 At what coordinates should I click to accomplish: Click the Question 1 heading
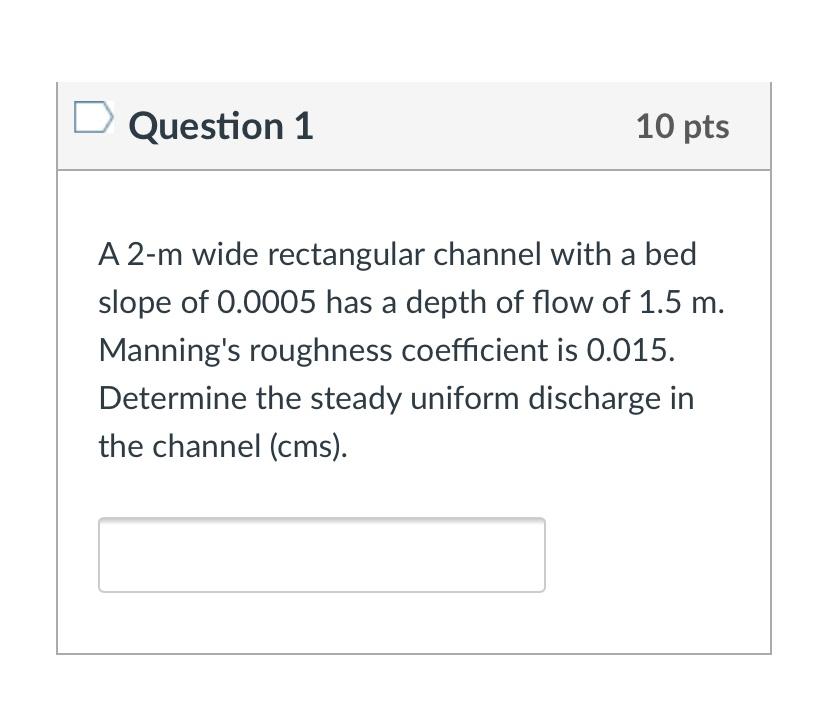[x=220, y=126]
